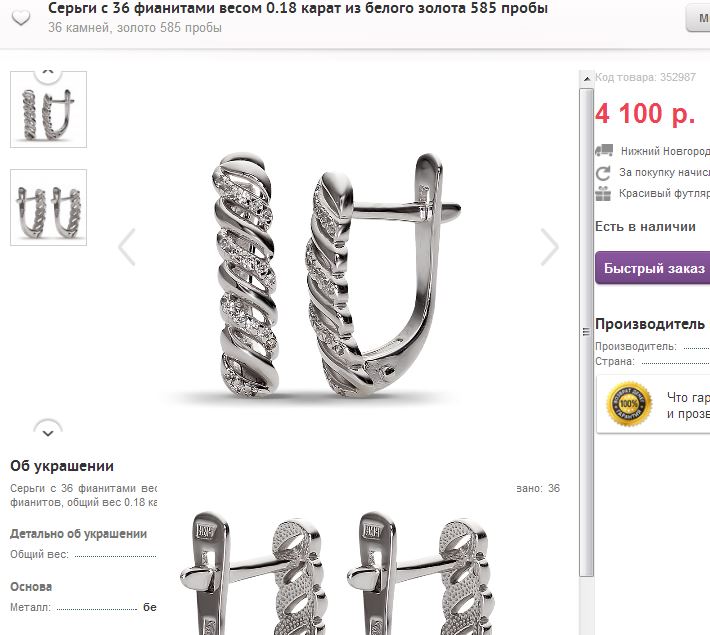Click the Быстрый заказ button

(x=652, y=268)
